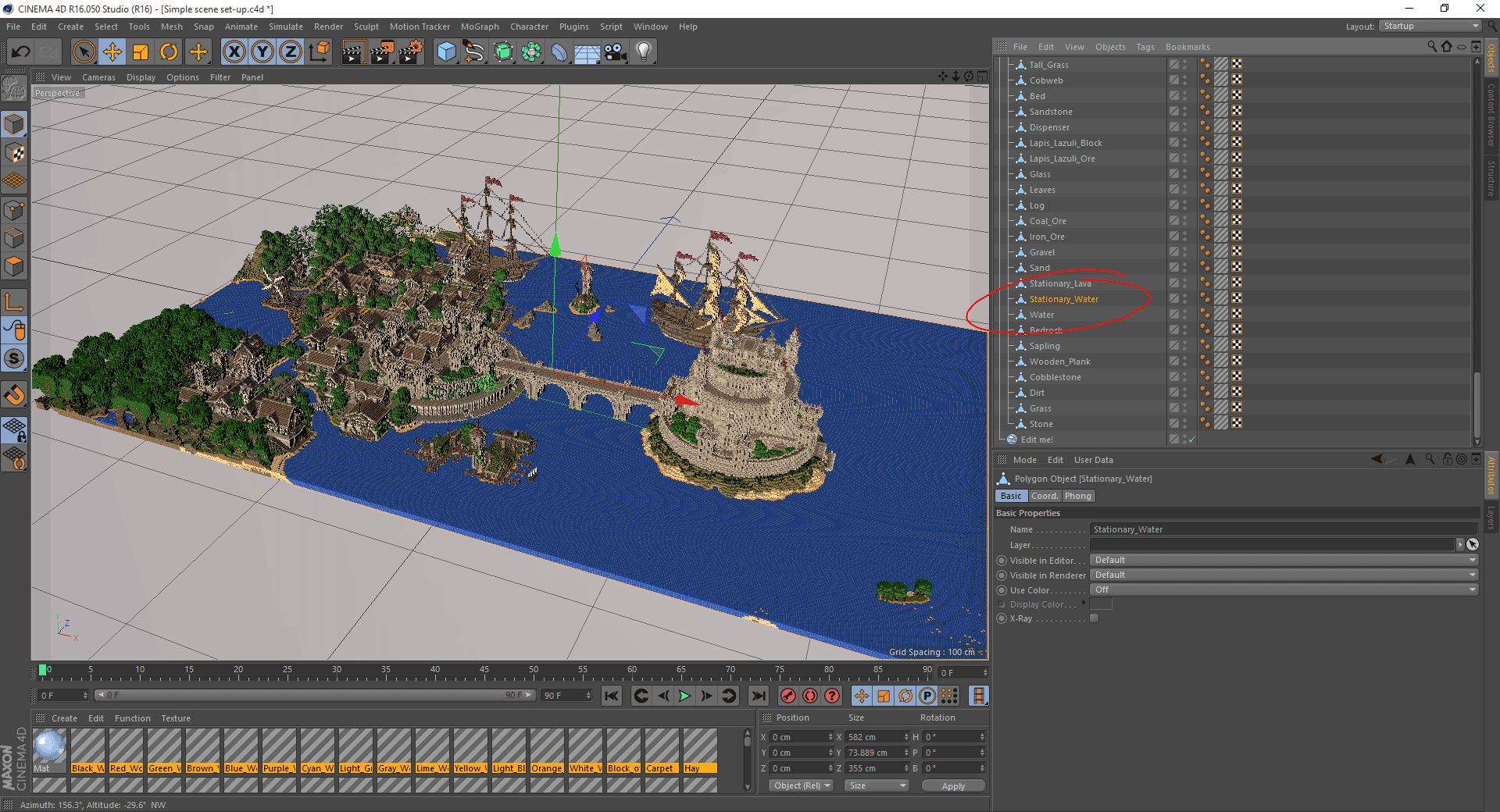The height and width of the screenshot is (812, 1500).
Task: Open the Object (Rel) coordinate dropdown
Action: (x=802, y=785)
